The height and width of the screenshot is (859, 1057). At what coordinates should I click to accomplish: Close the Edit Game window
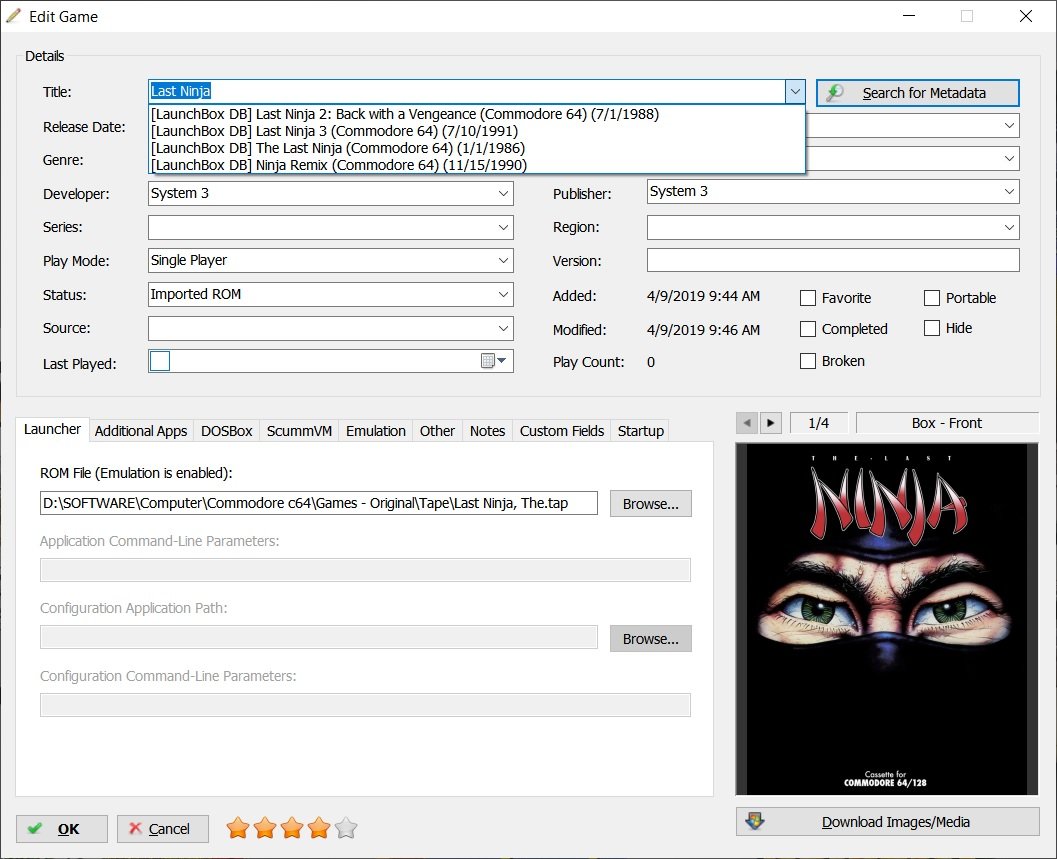[x=1025, y=16]
